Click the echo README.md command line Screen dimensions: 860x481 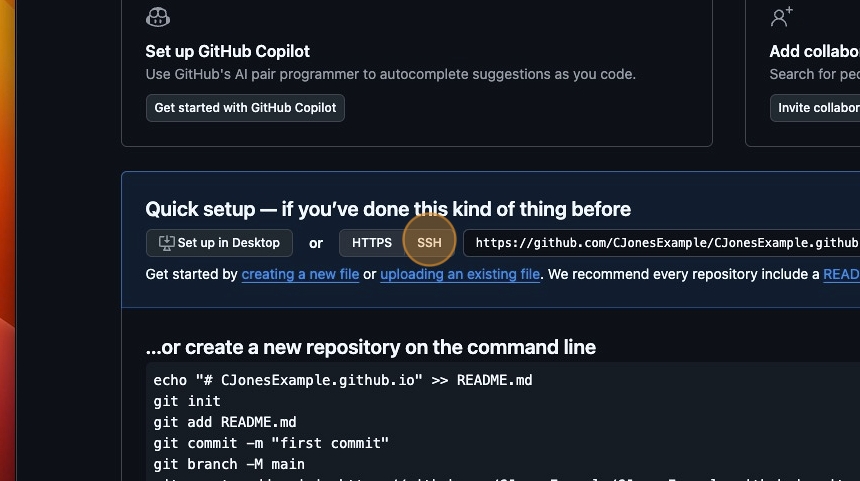coord(343,381)
